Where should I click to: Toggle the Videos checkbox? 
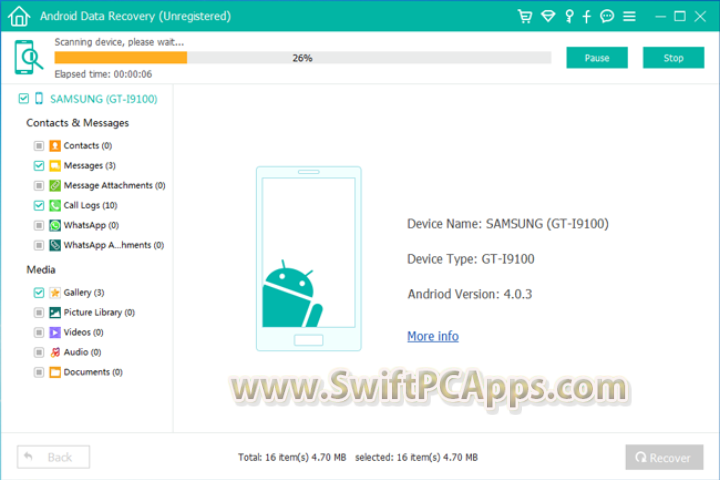tap(39, 332)
